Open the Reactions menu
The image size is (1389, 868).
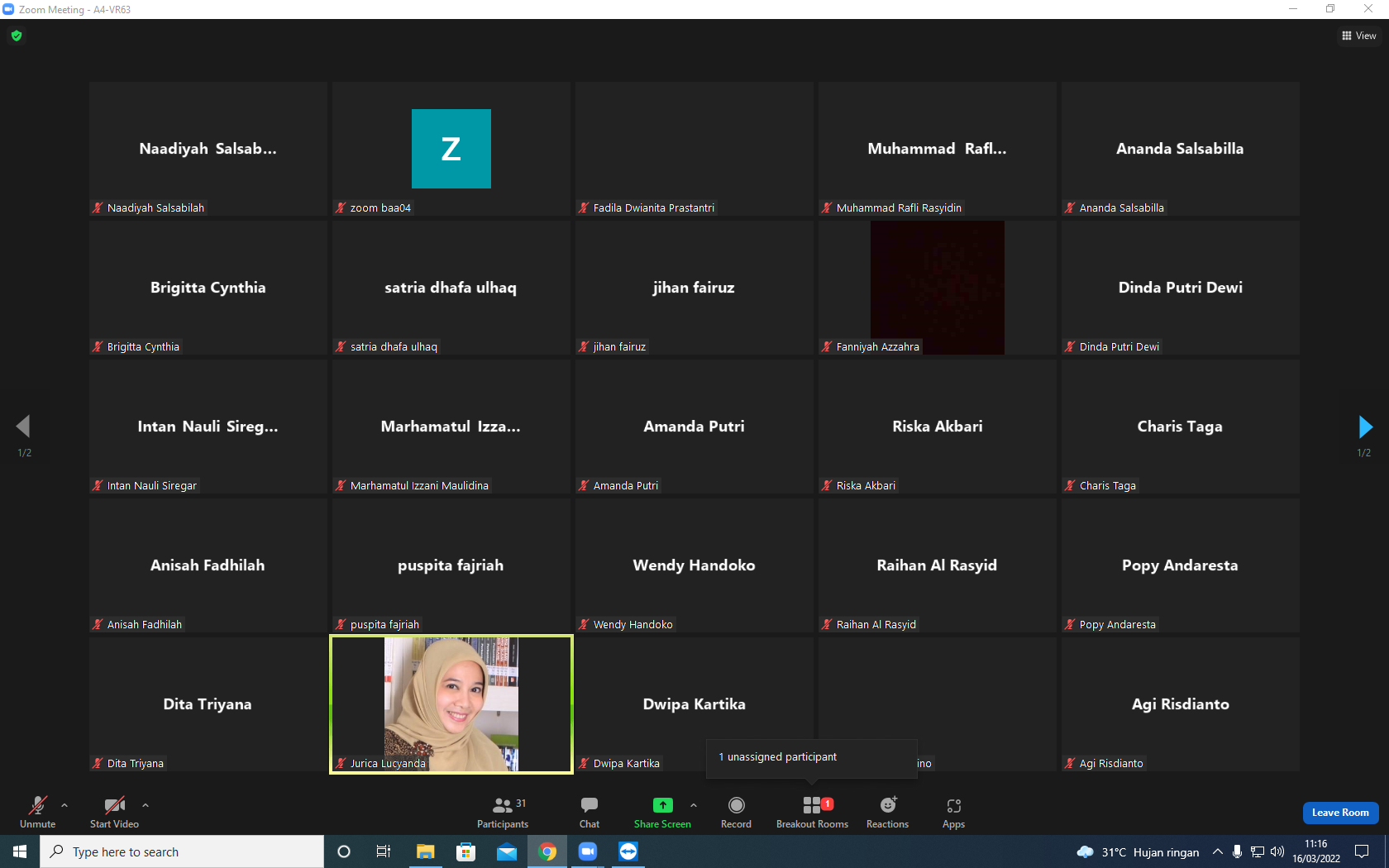click(887, 813)
